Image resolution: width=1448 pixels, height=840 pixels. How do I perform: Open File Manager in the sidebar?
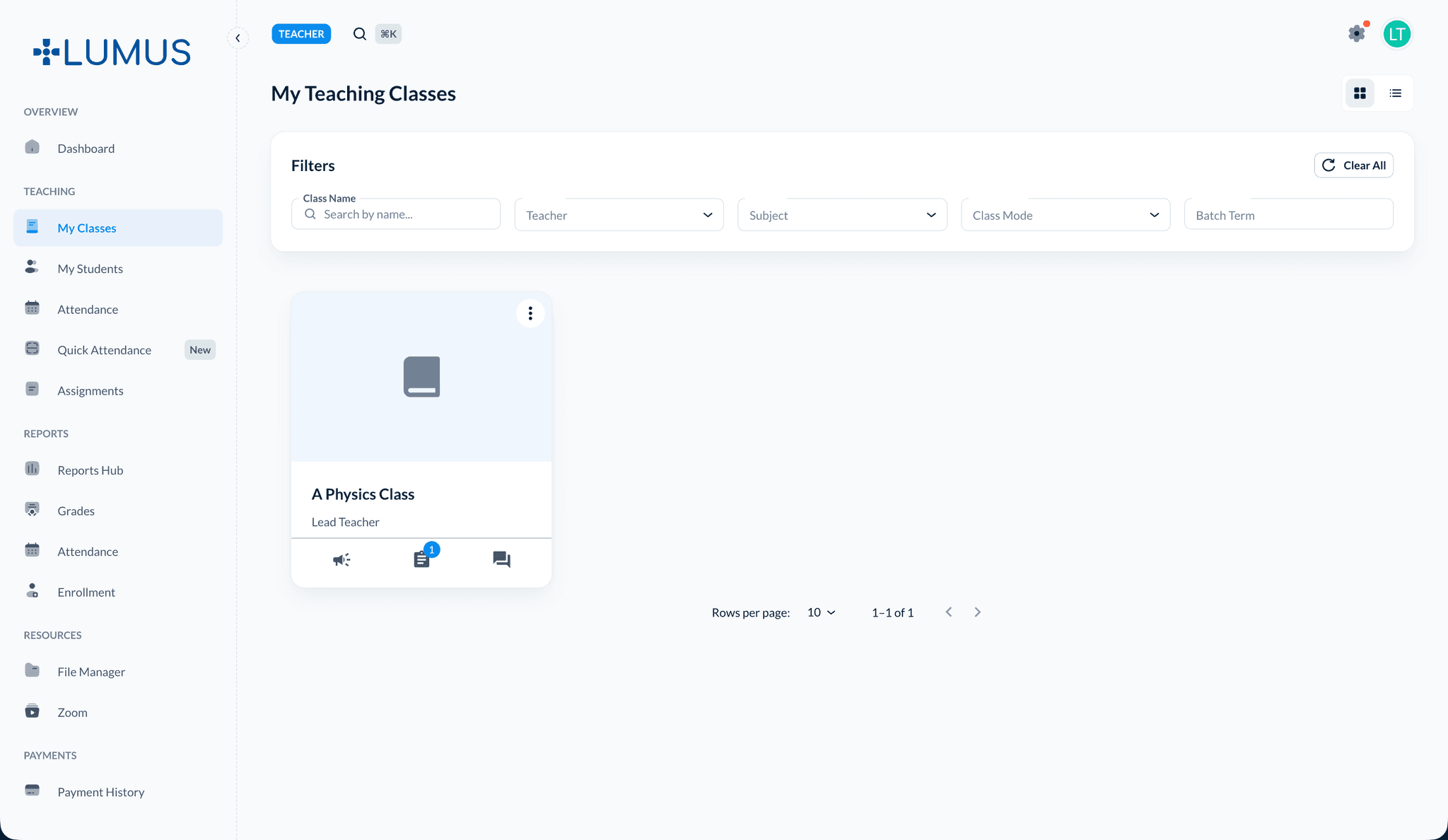pos(118,672)
